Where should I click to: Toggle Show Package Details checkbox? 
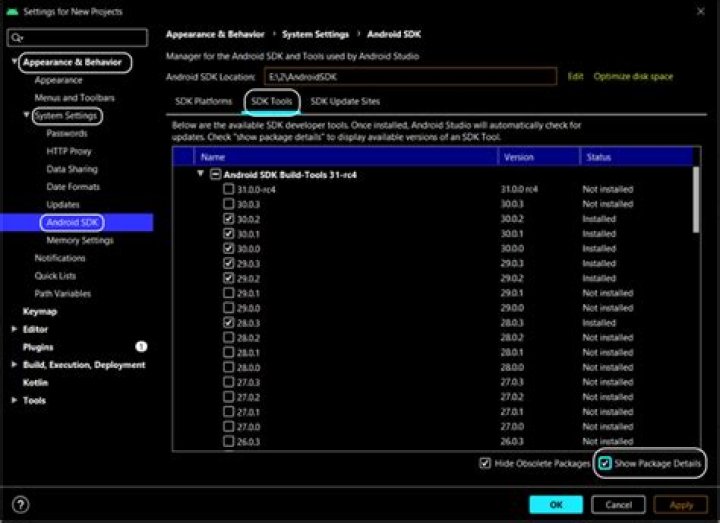pos(605,463)
